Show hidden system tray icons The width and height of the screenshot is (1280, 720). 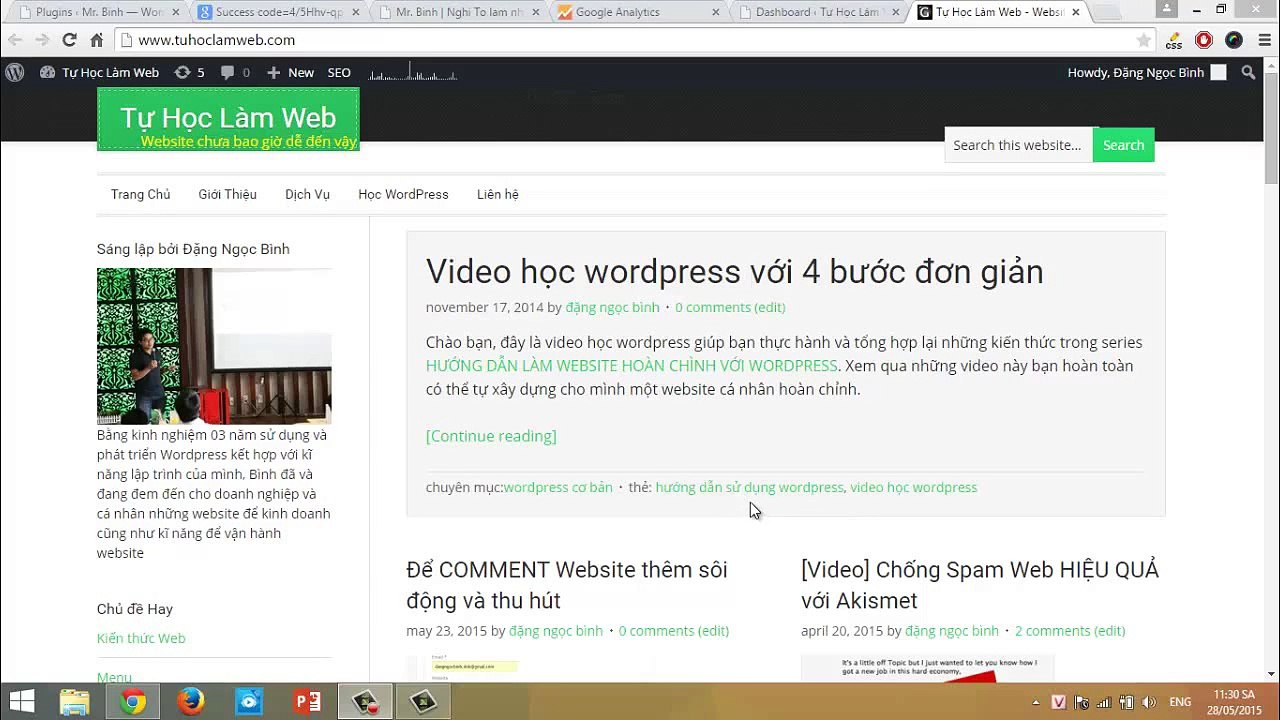click(x=1035, y=702)
